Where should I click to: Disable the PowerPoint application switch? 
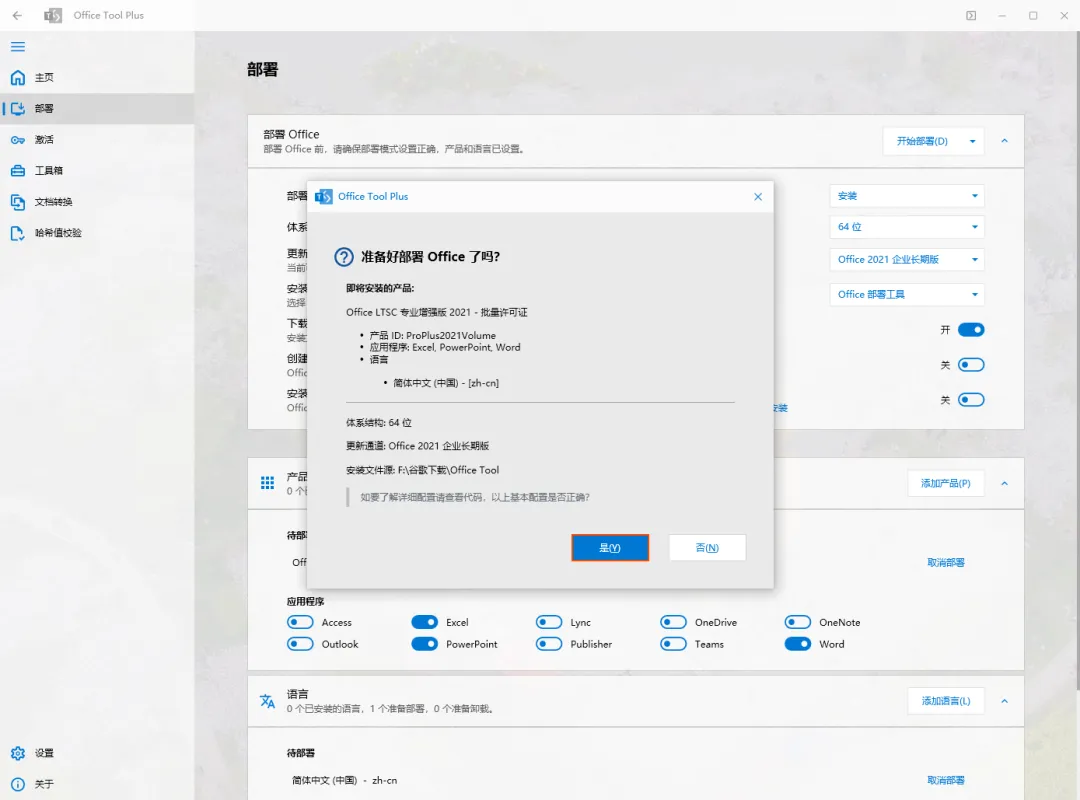[424, 644]
